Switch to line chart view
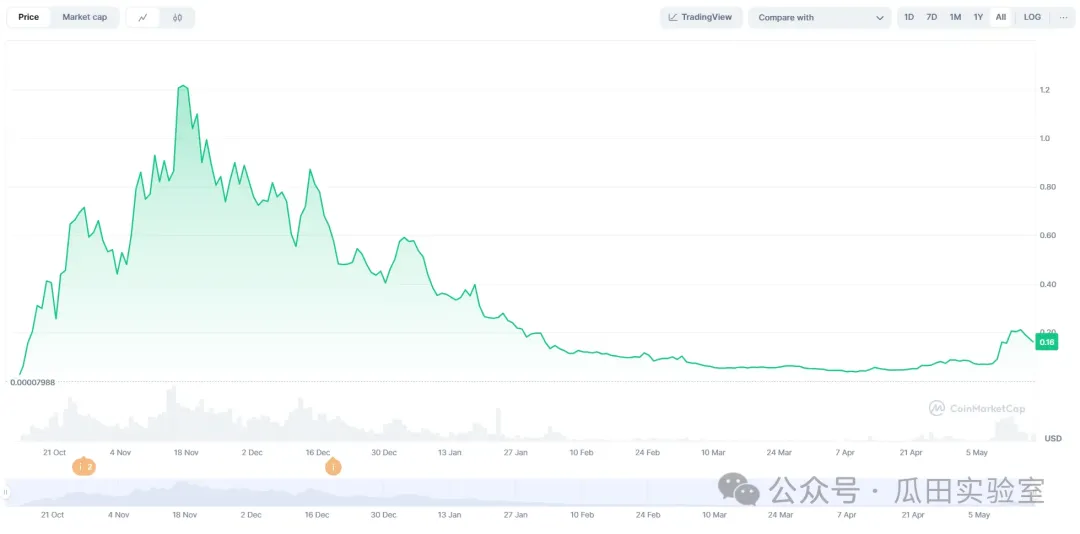1080x534 pixels. pos(143,17)
